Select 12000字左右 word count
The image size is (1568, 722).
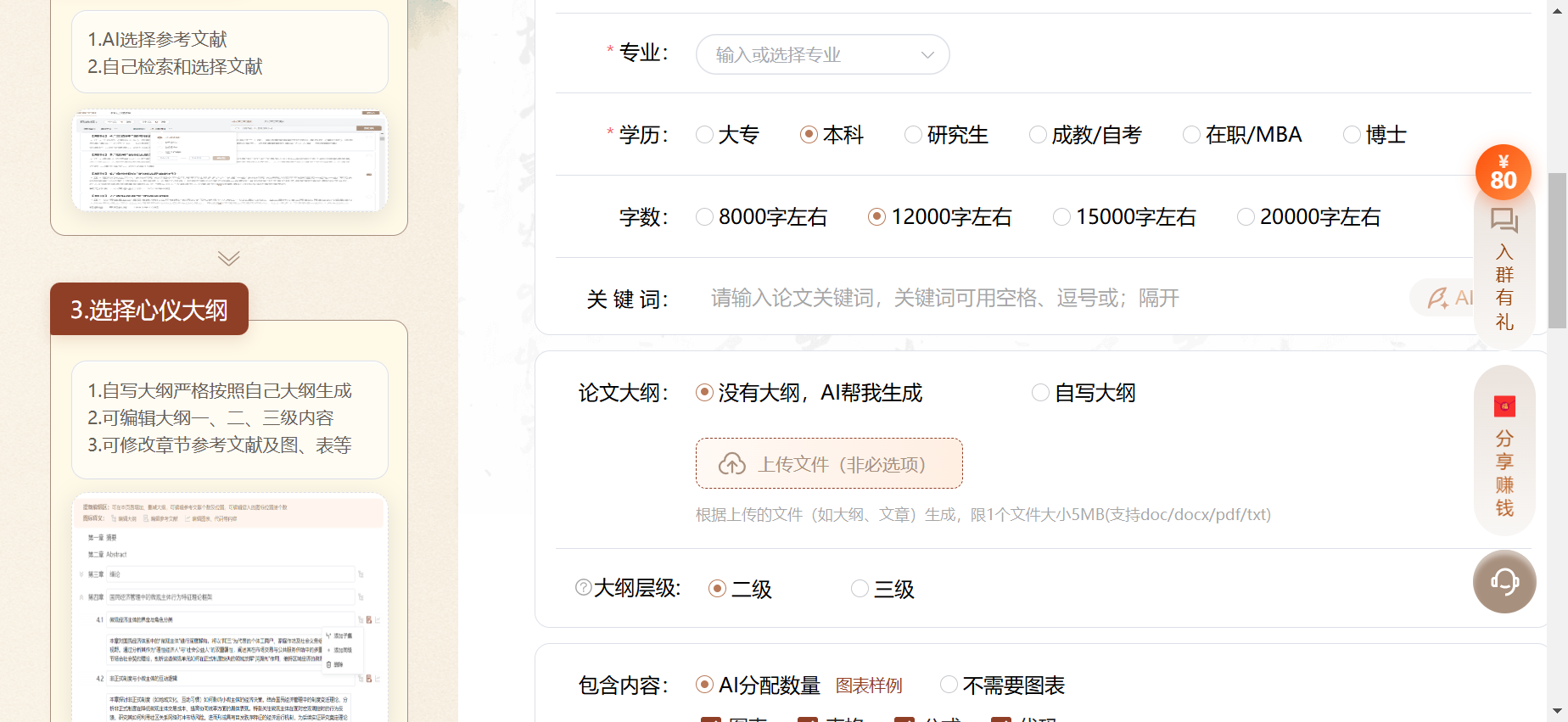pos(876,217)
